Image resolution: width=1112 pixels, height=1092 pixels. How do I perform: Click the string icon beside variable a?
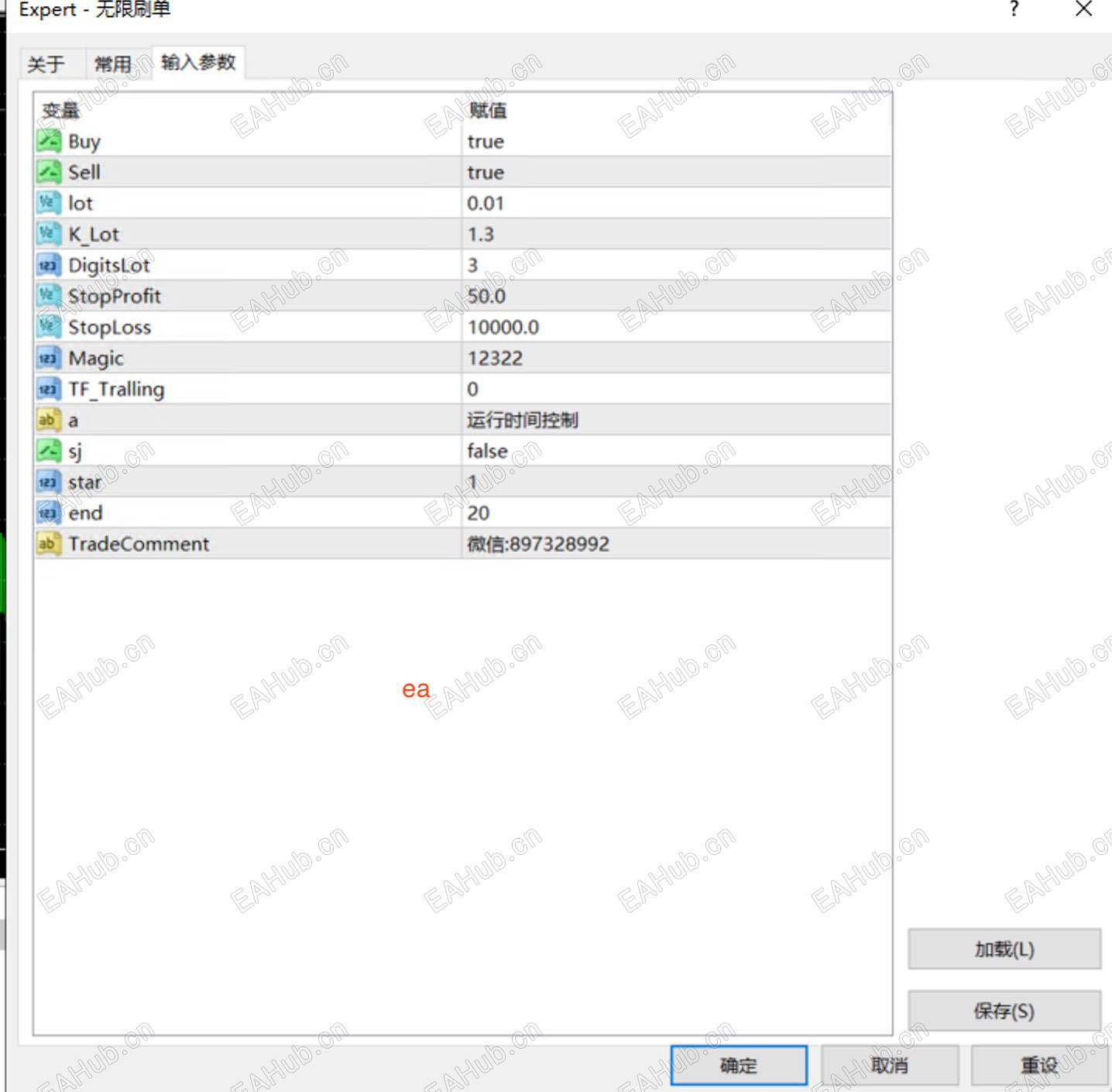[x=48, y=420]
